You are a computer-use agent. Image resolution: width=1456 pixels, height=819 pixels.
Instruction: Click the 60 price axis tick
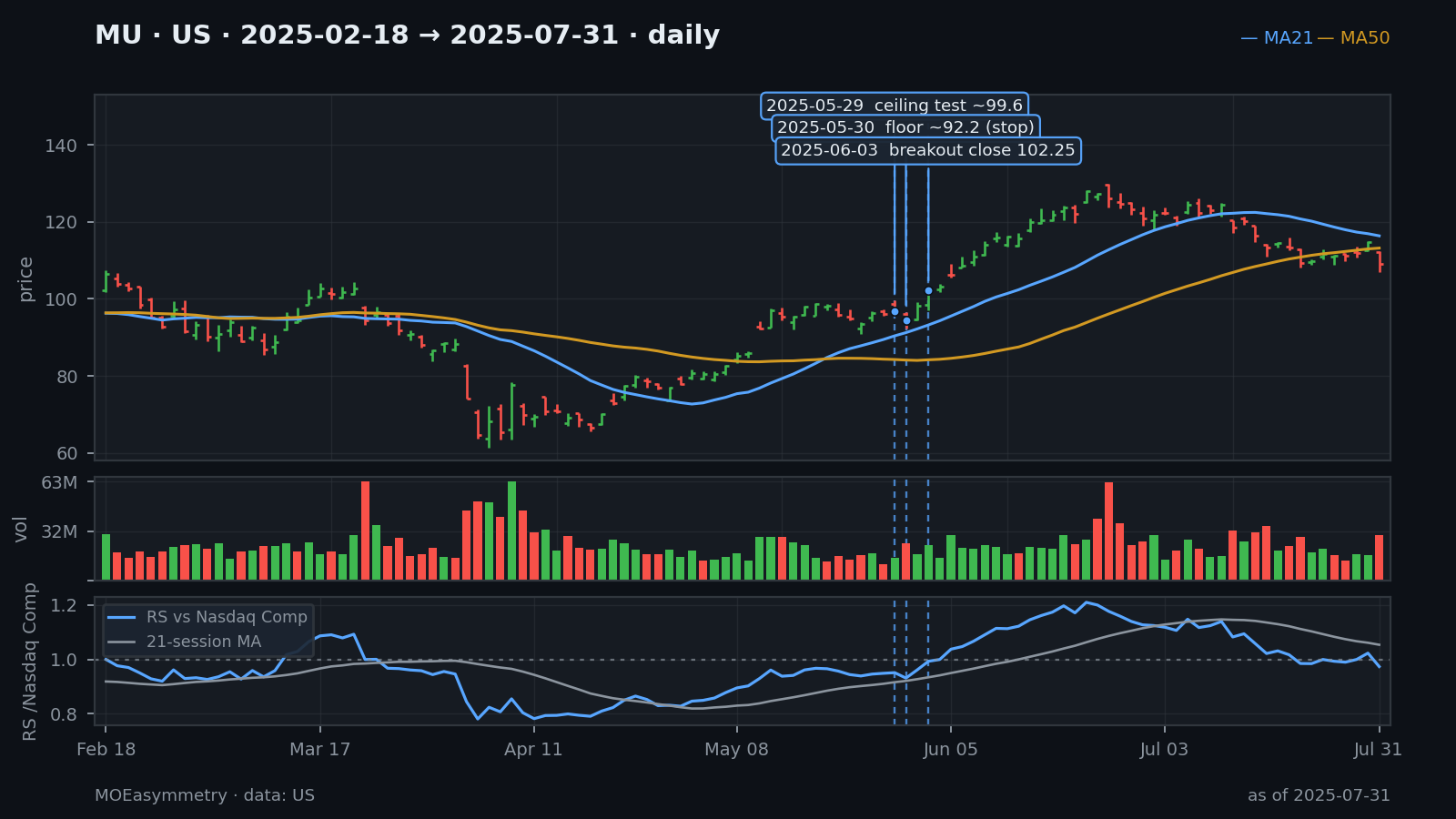tap(66, 453)
